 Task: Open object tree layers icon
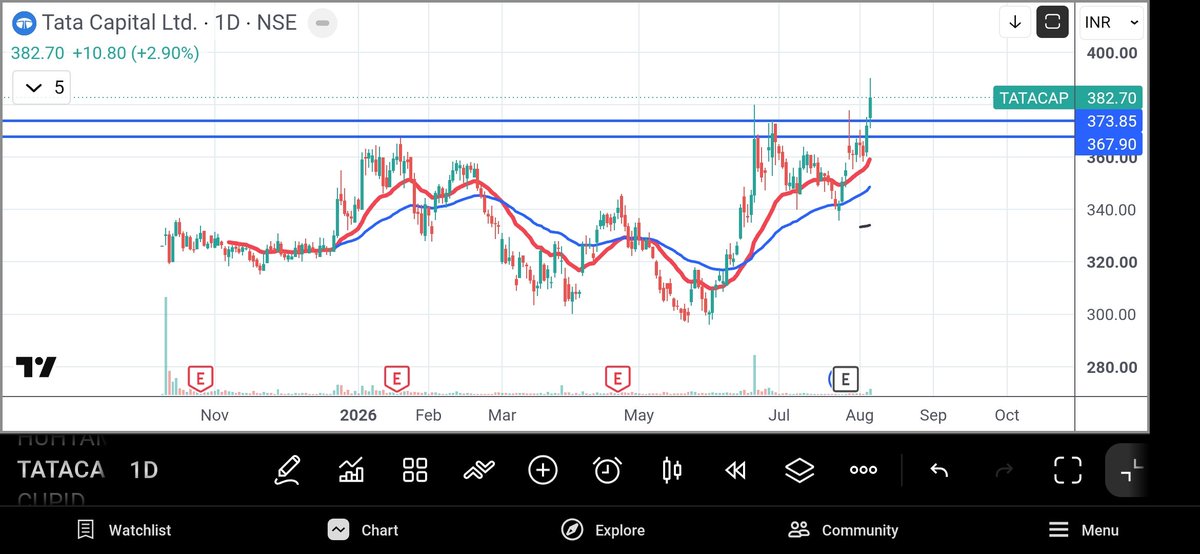pos(799,470)
